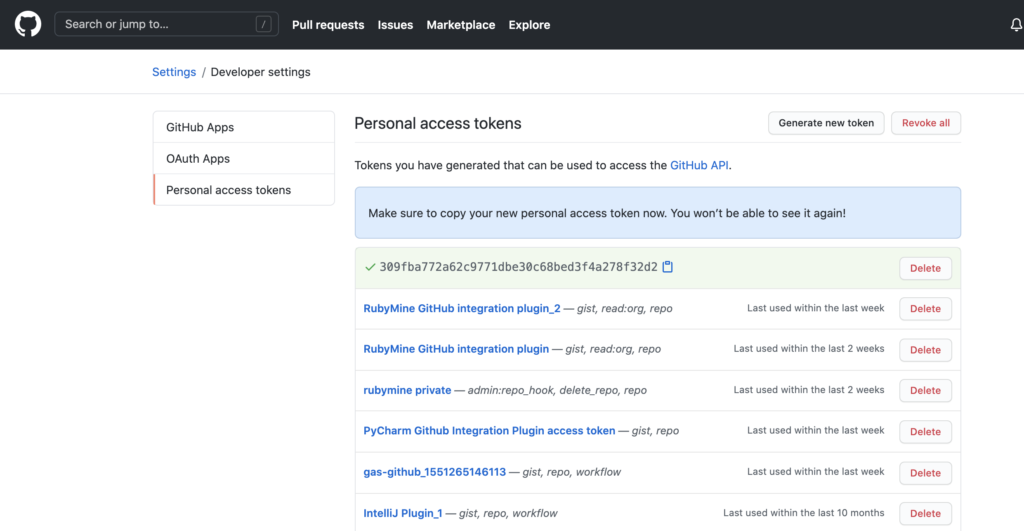The height and width of the screenshot is (531, 1024).
Task: Open Pull requests in top navigation
Action: (x=328, y=25)
